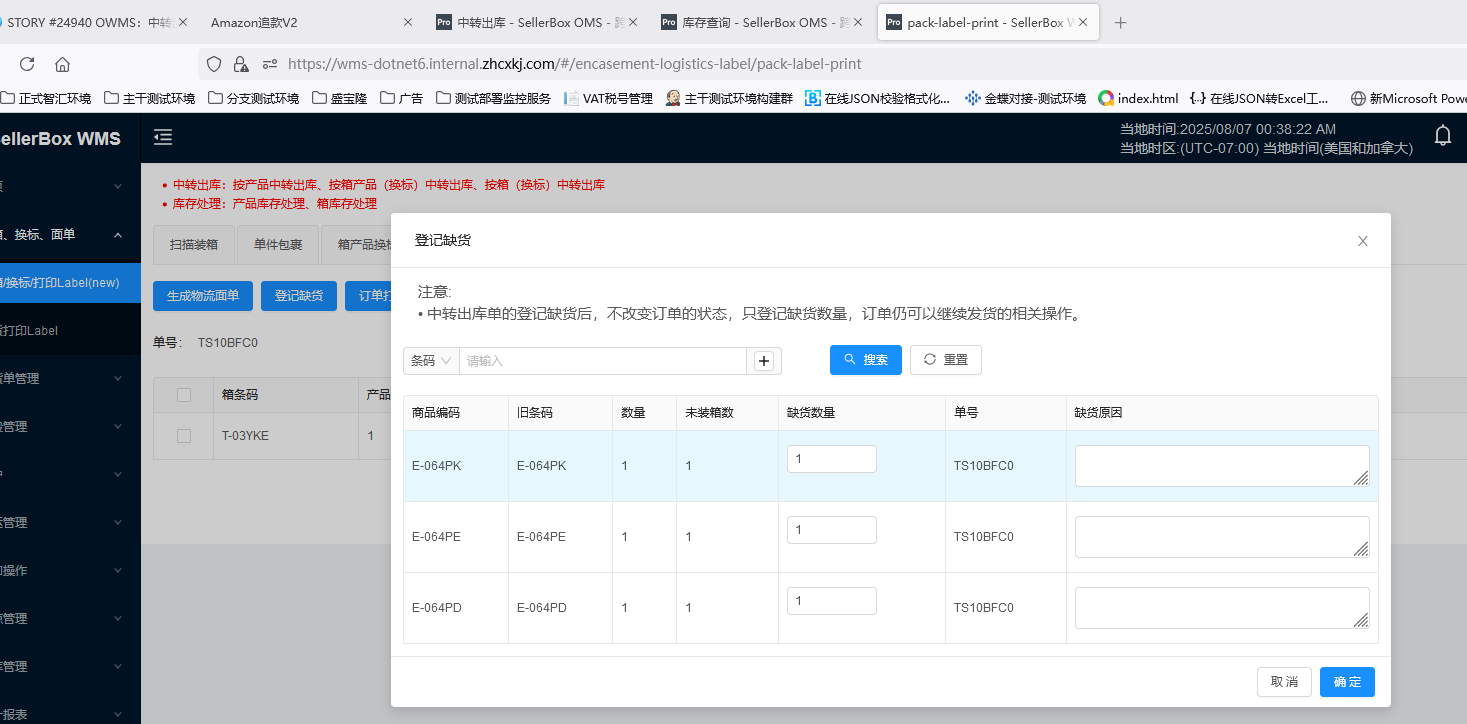Click the 缺货原因 textarea for E-064PD
The width and height of the screenshot is (1467, 724).
(x=1222, y=608)
